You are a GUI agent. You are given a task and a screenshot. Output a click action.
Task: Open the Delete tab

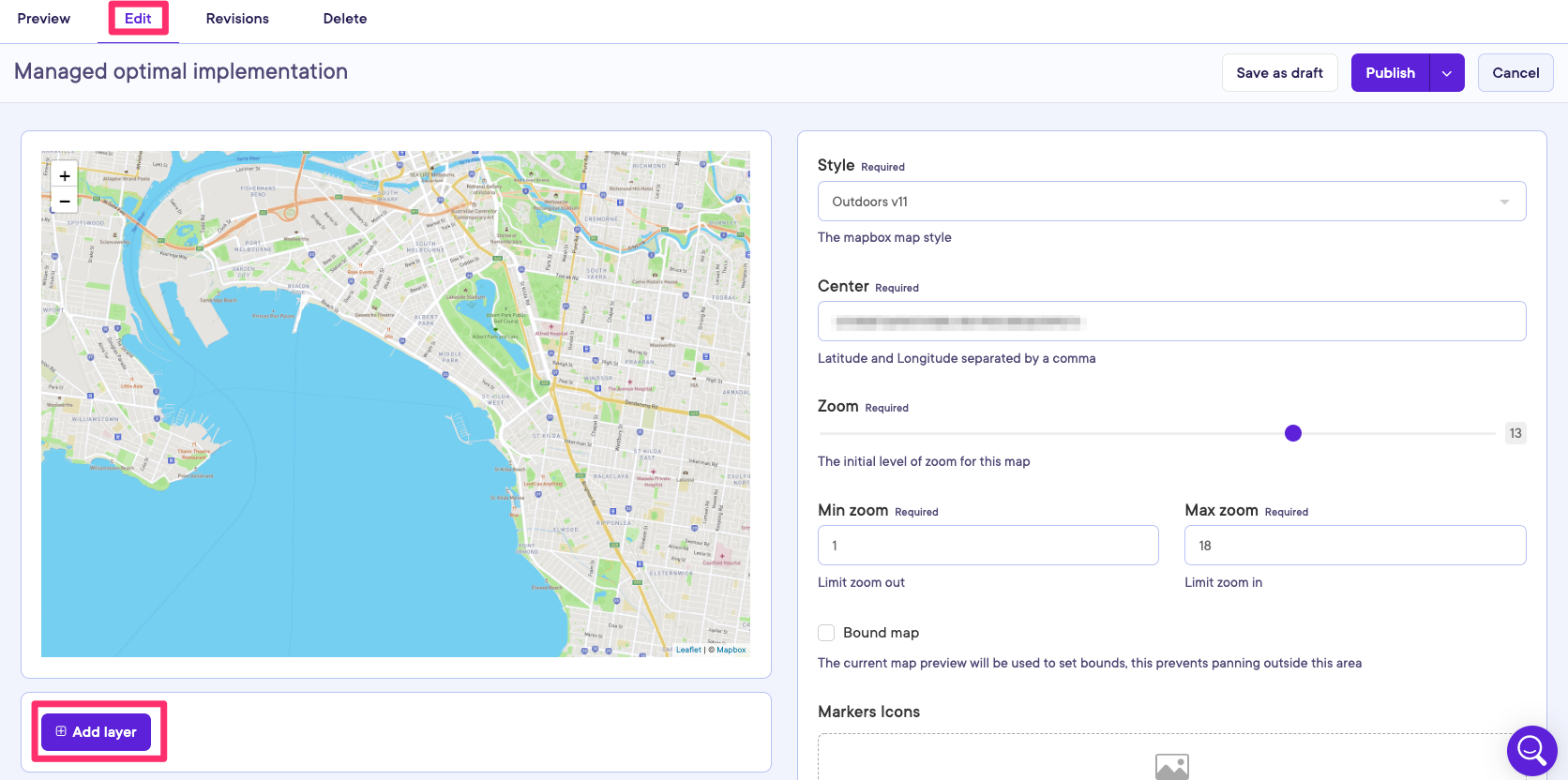click(345, 19)
